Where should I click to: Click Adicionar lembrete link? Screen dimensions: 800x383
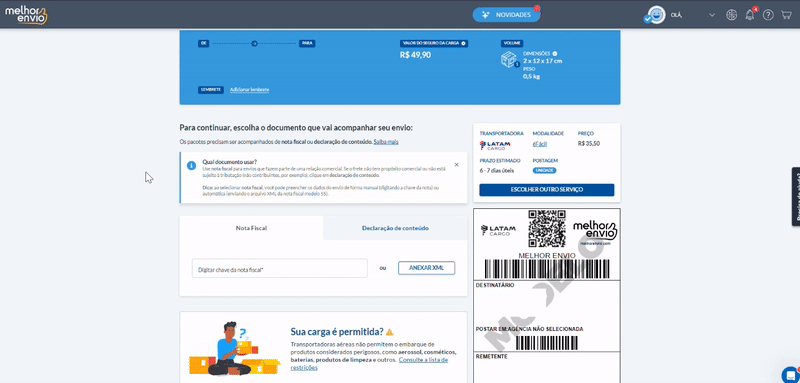click(x=249, y=90)
